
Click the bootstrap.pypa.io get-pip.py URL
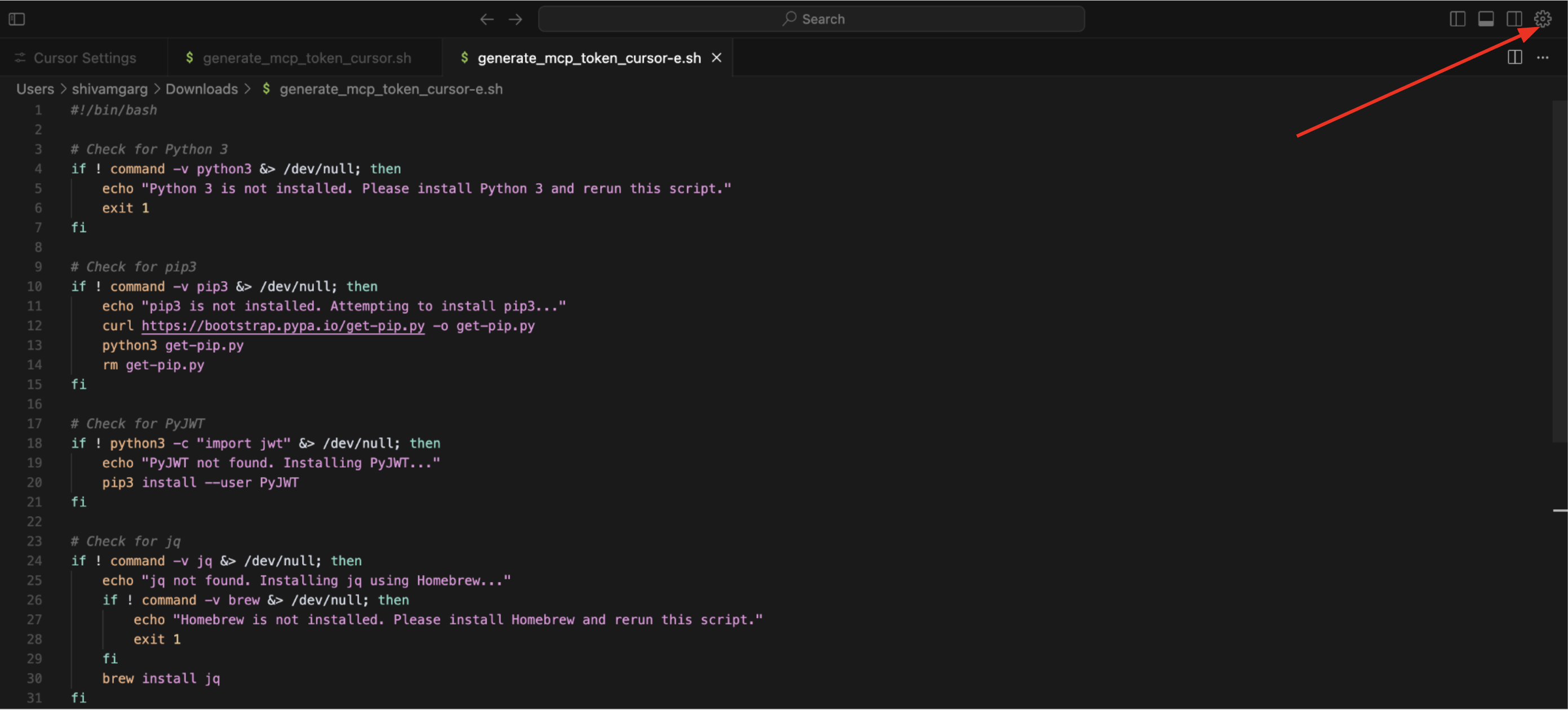pos(283,326)
